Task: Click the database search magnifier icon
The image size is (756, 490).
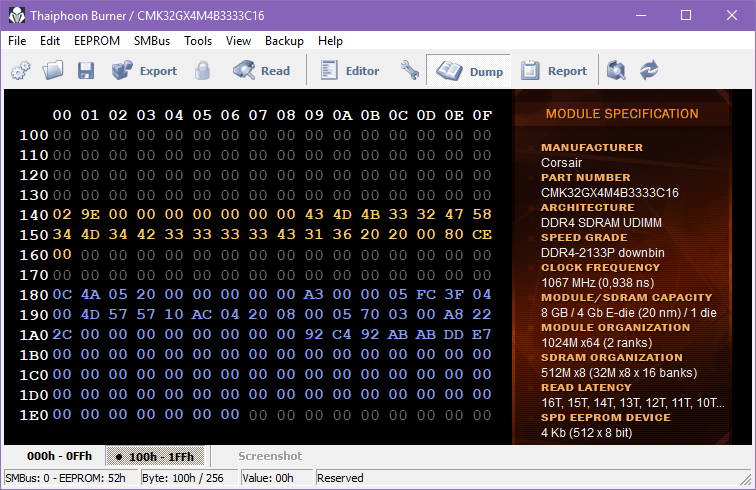Action: pyautogui.click(x=616, y=70)
